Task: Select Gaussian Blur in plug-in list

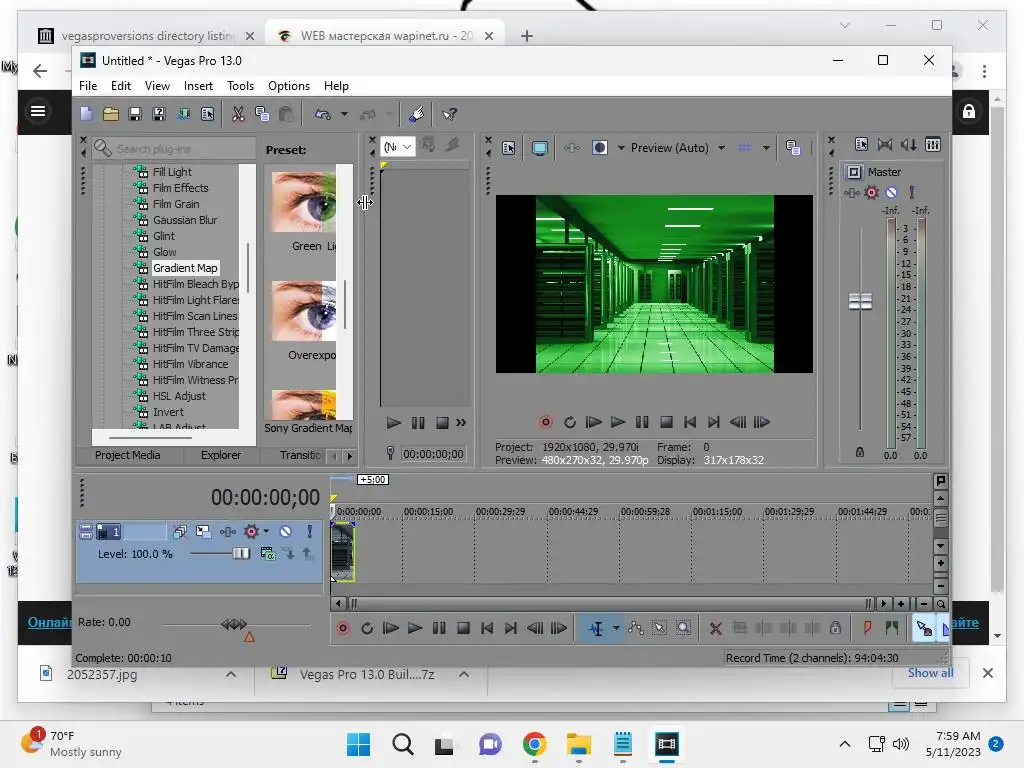Action: [185, 220]
